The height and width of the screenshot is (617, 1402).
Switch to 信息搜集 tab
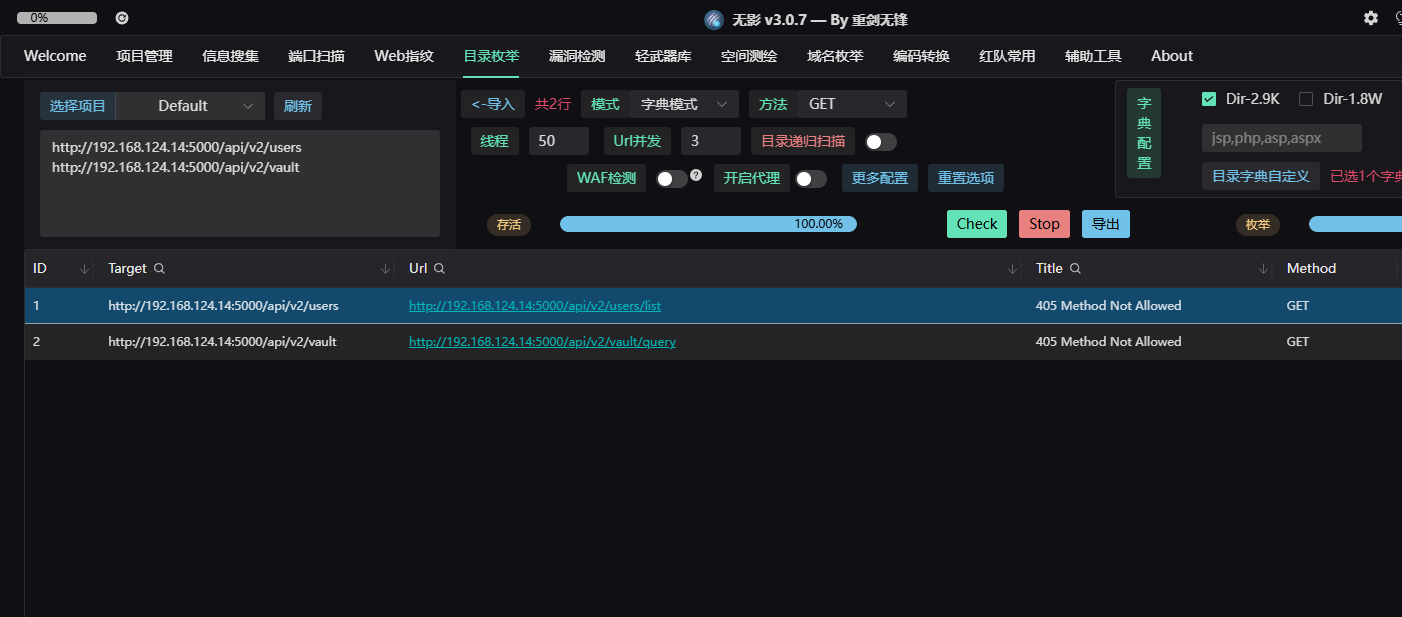(x=230, y=56)
